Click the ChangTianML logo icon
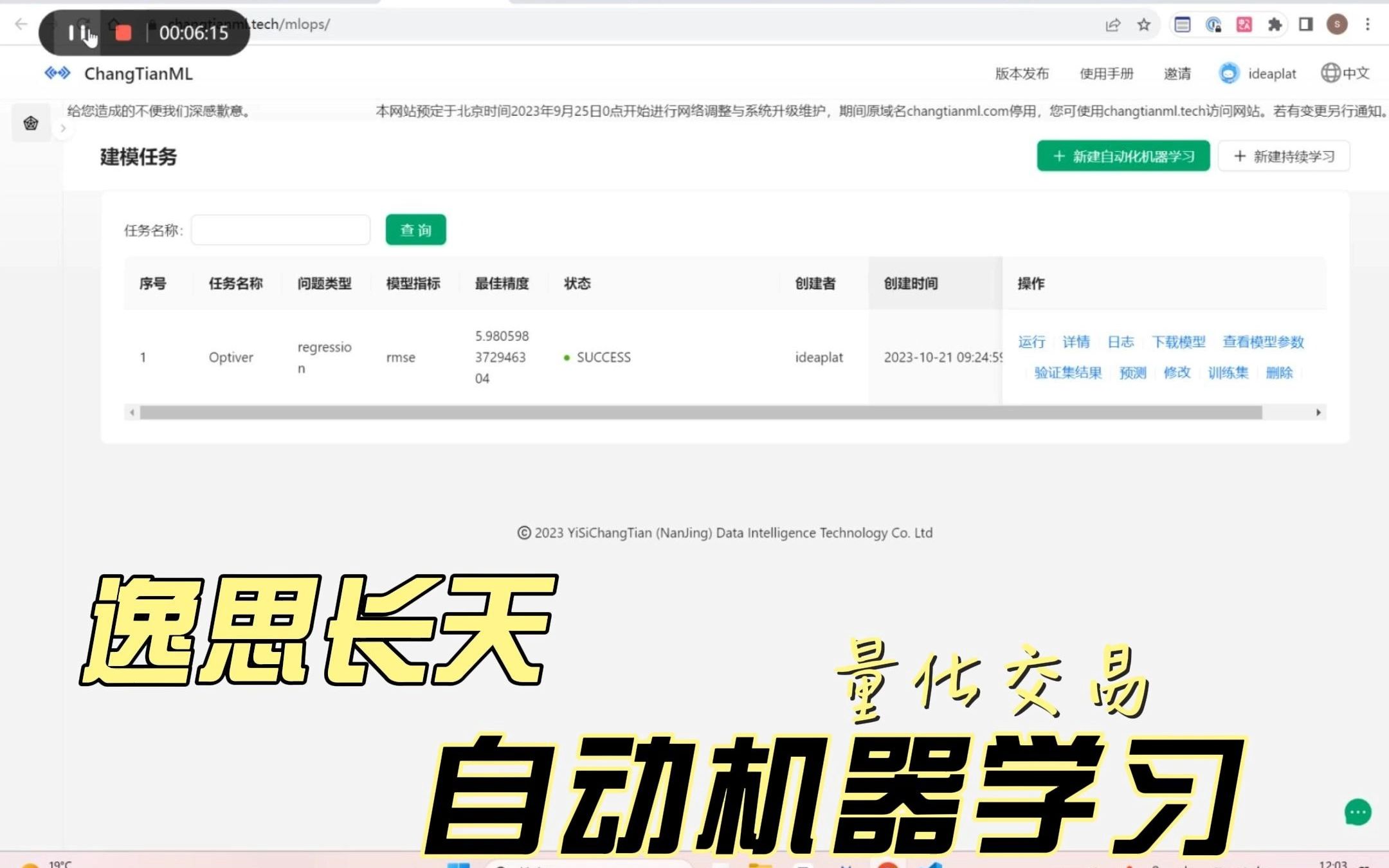This screenshot has width=1389, height=868. pyautogui.click(x=56, y=73)
